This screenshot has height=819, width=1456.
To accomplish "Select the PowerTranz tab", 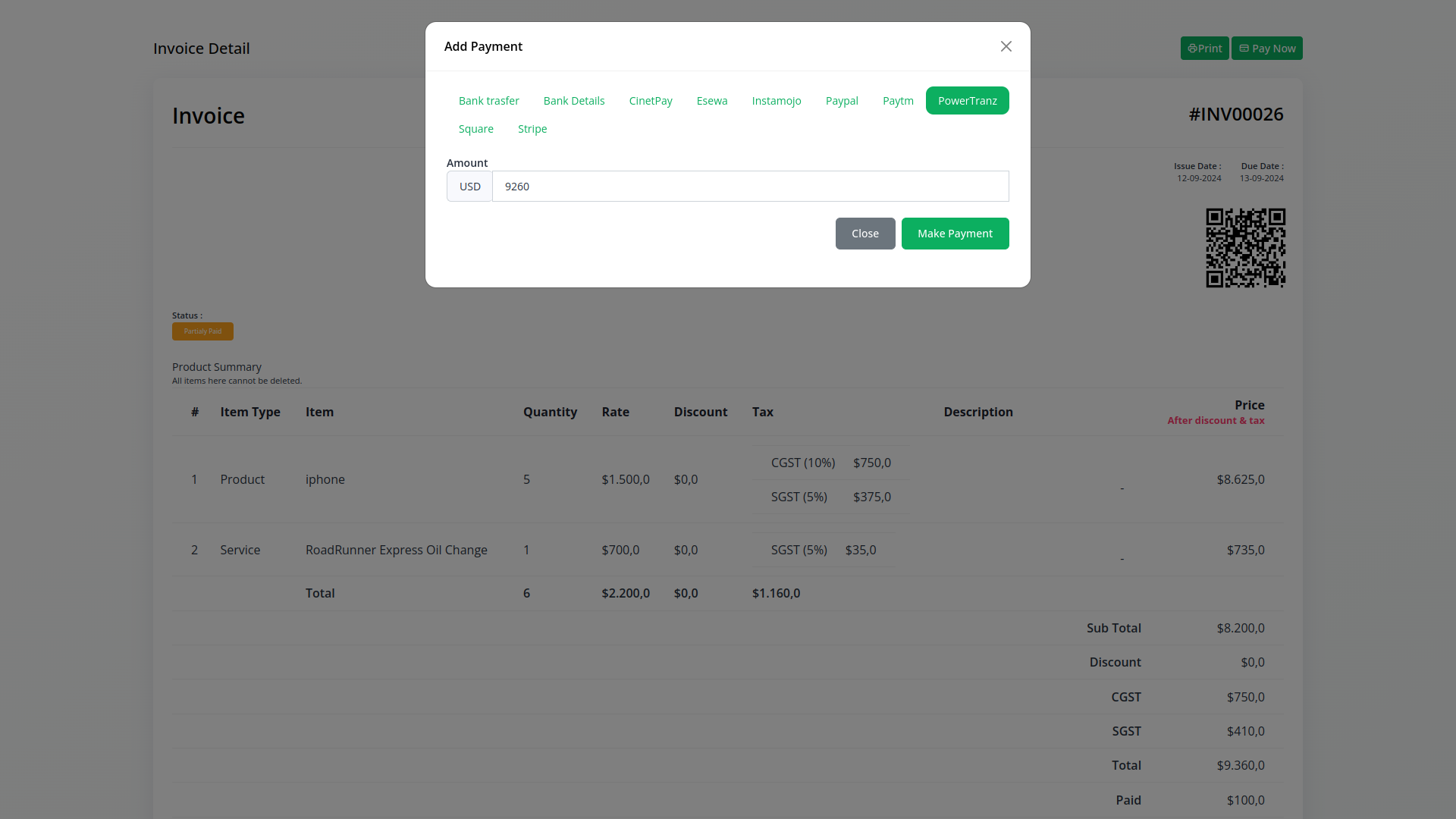I will pos(967,101).
